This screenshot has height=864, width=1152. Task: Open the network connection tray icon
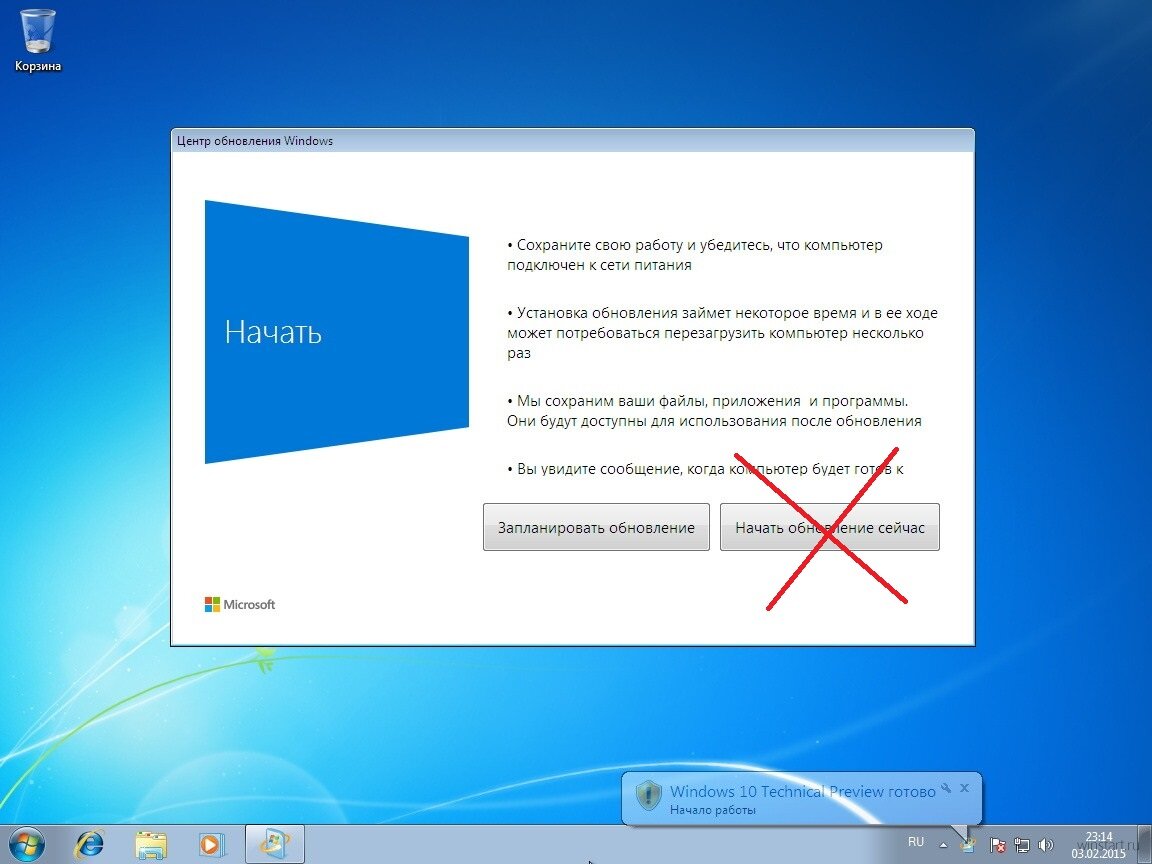point(1022,845)
